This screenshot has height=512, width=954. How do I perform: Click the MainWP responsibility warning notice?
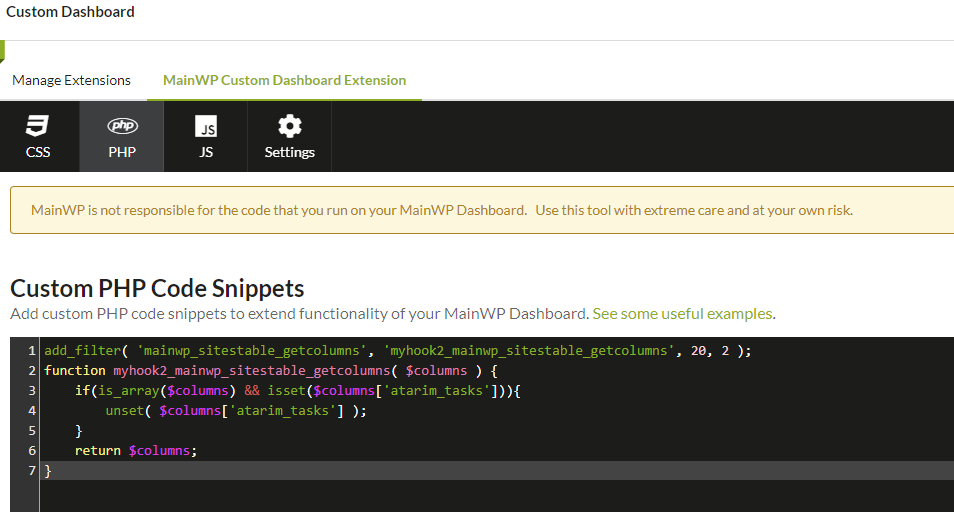[482, 210]
